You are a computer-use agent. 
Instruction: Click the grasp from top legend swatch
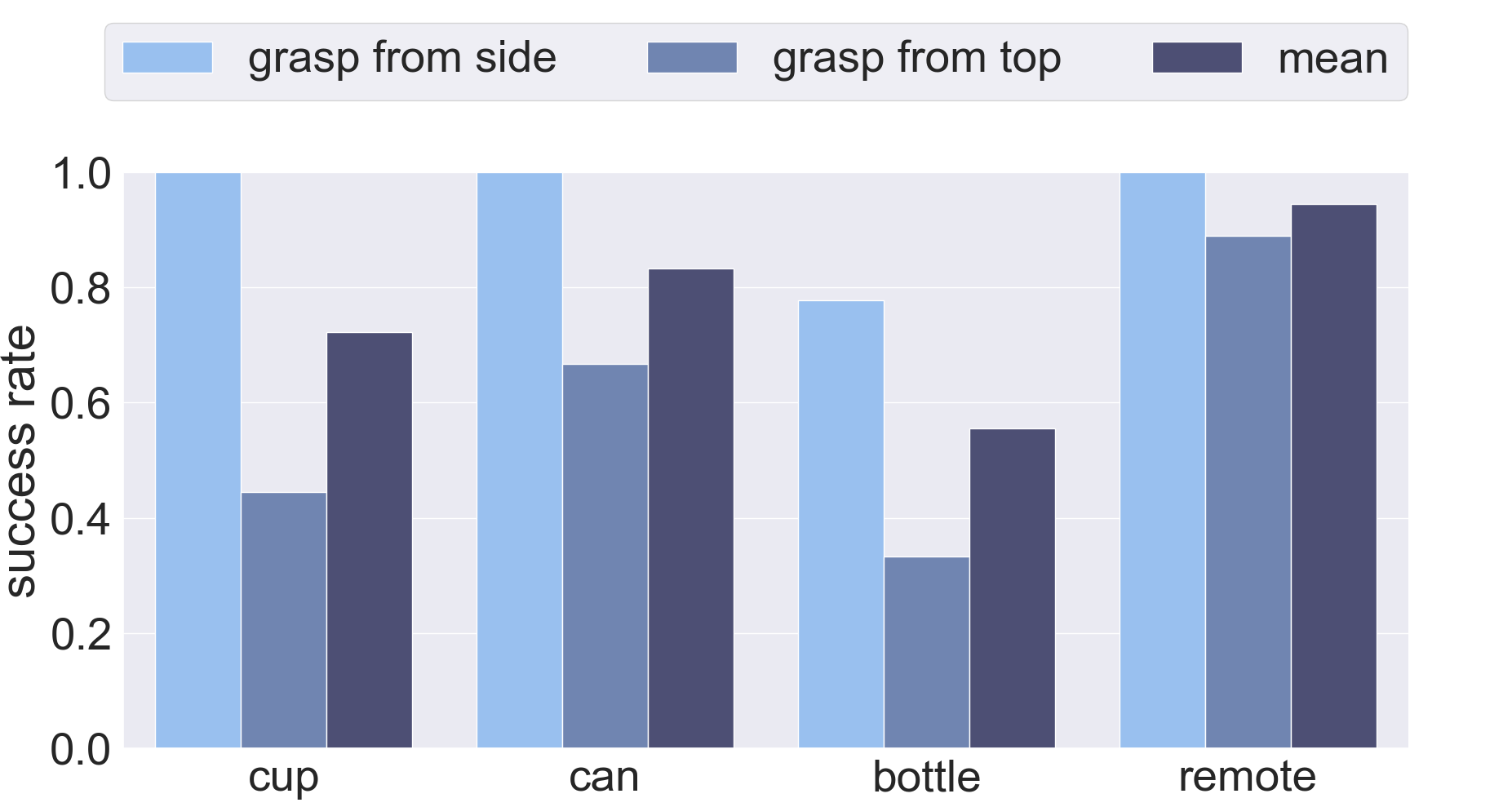pos(692,58)
